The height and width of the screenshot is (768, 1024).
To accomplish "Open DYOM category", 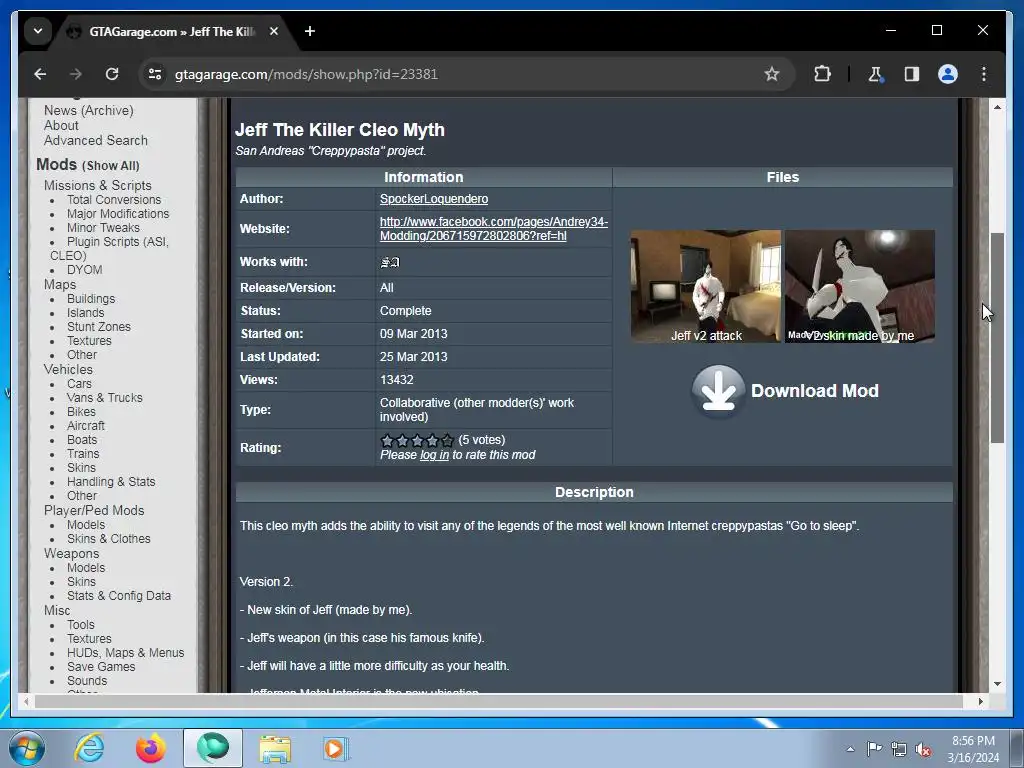I will [84, 270].
